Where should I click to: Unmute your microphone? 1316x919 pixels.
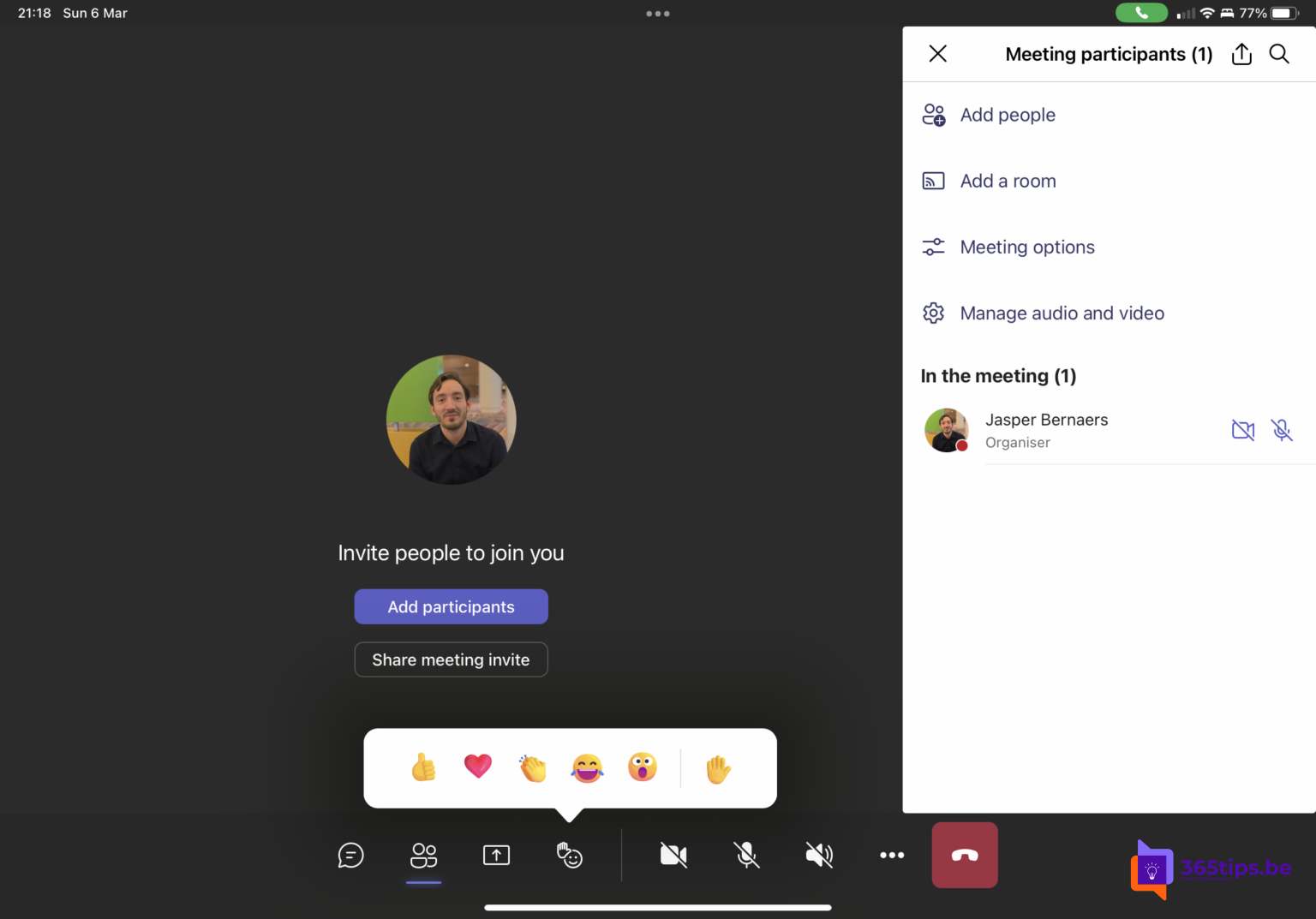click(x=745, y=855)
